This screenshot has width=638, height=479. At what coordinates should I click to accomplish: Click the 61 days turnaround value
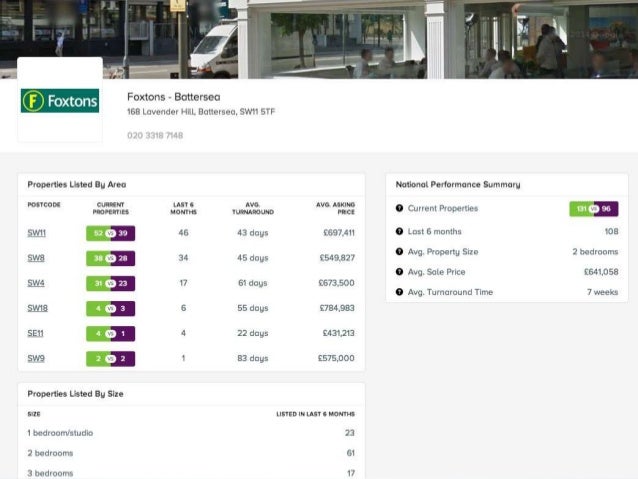[x=253, y=283]
